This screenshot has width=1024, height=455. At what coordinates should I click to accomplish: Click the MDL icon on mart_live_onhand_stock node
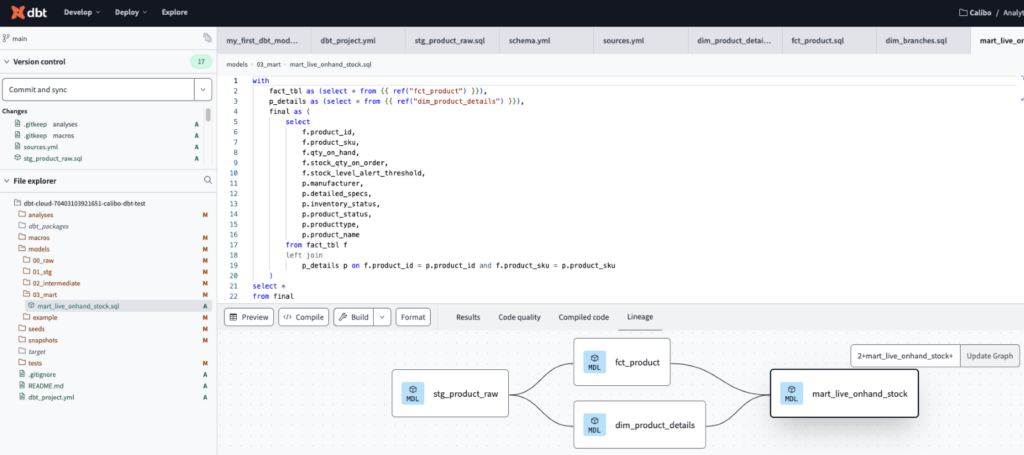791,394
